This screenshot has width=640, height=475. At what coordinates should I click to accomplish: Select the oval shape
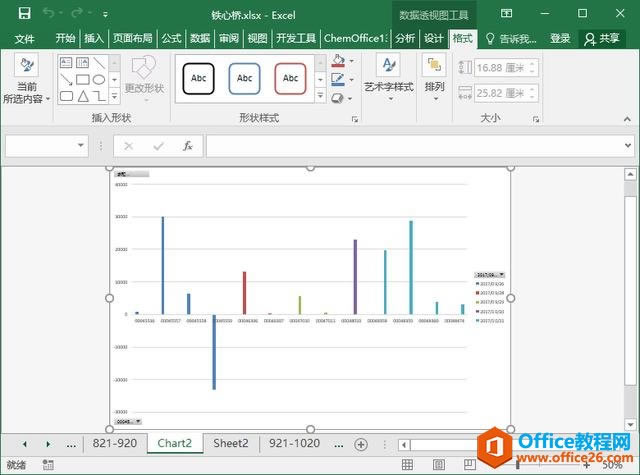(99, 80)
